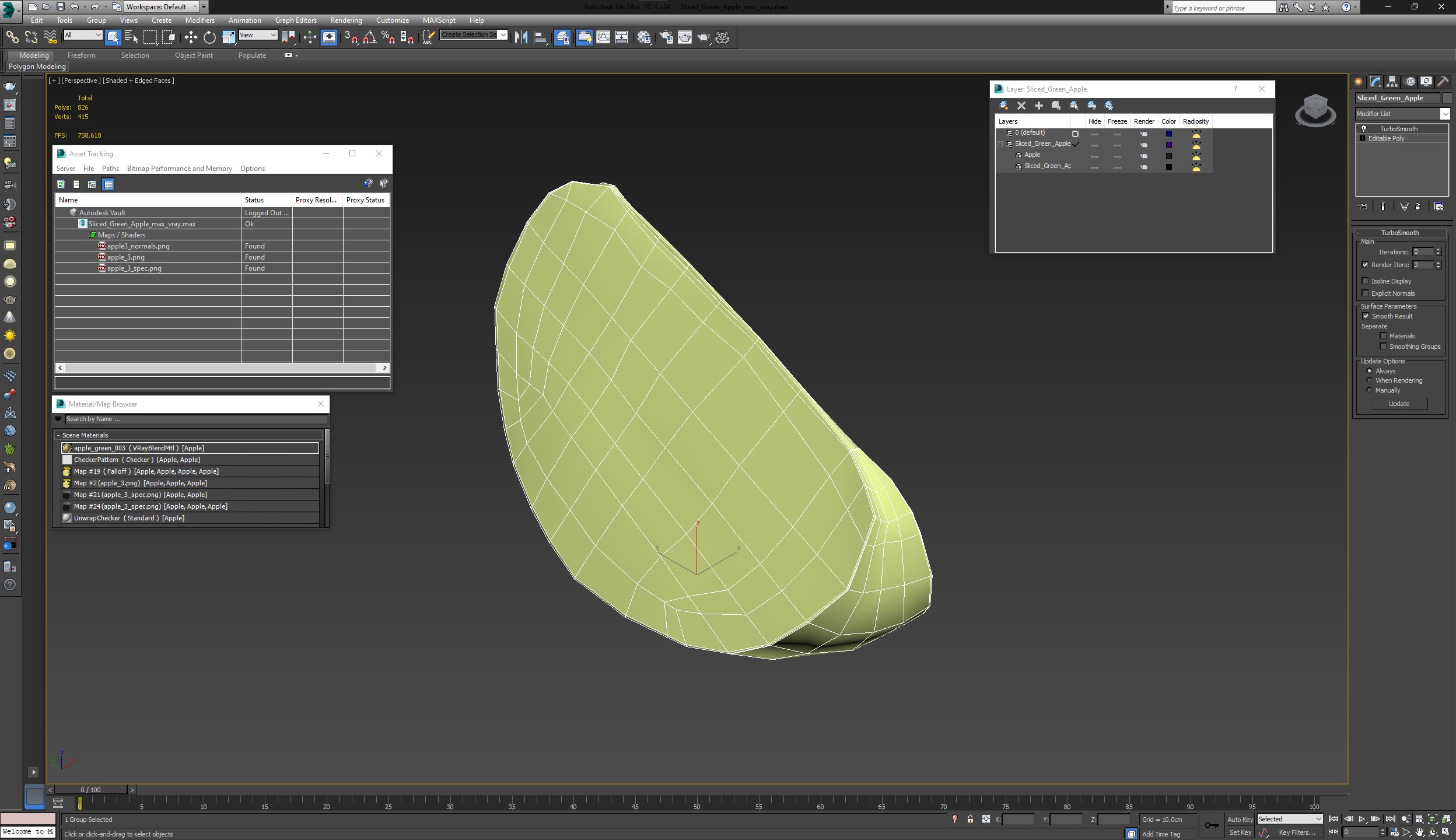Click Create New Layer plus icon
1456x840 pixels.
(1038, 106)
